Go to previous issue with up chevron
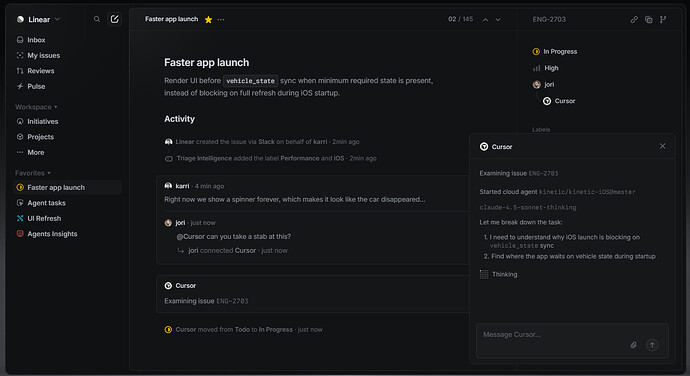Image resolution: width=690 pixels, height=376 pixels. tap(485, 19)
